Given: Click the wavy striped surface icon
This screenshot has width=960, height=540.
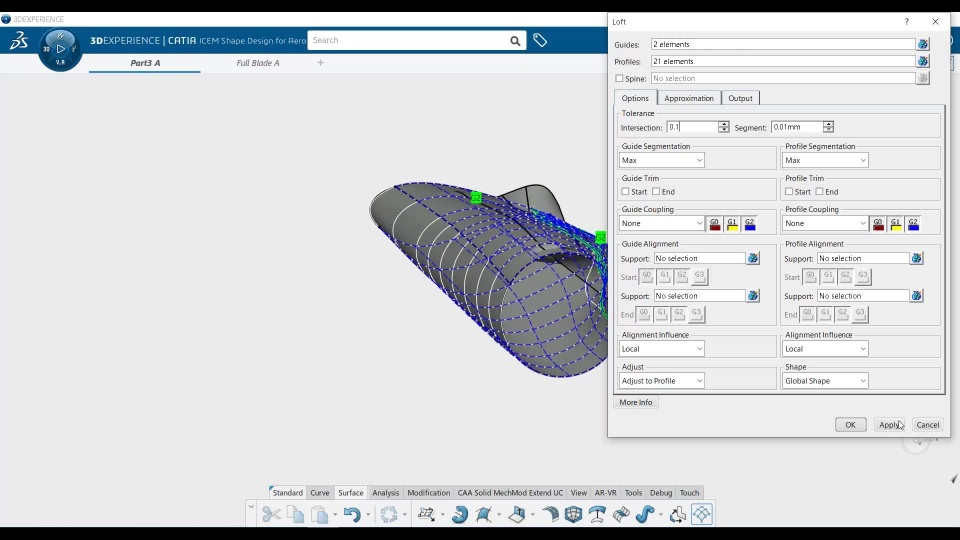Looking at the screenshot, I should (x=621, y=514).
